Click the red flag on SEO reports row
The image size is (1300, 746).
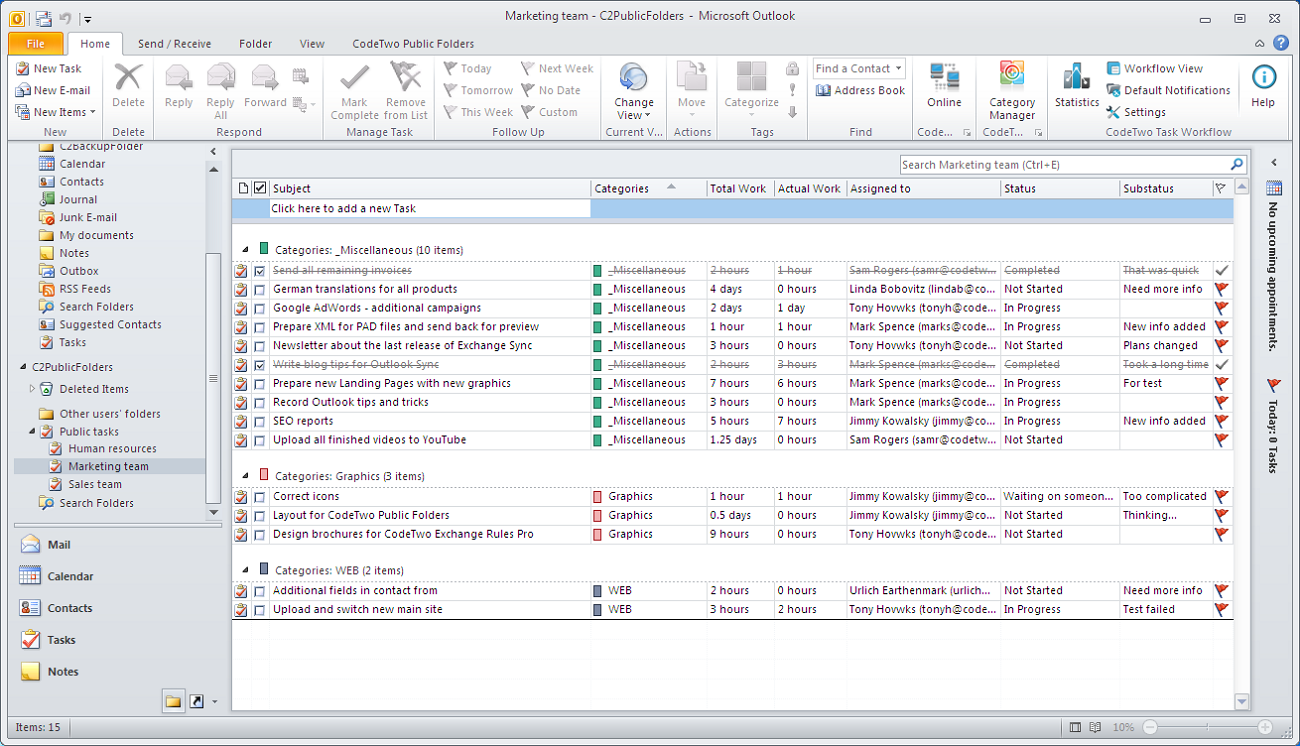[1221, 421]
